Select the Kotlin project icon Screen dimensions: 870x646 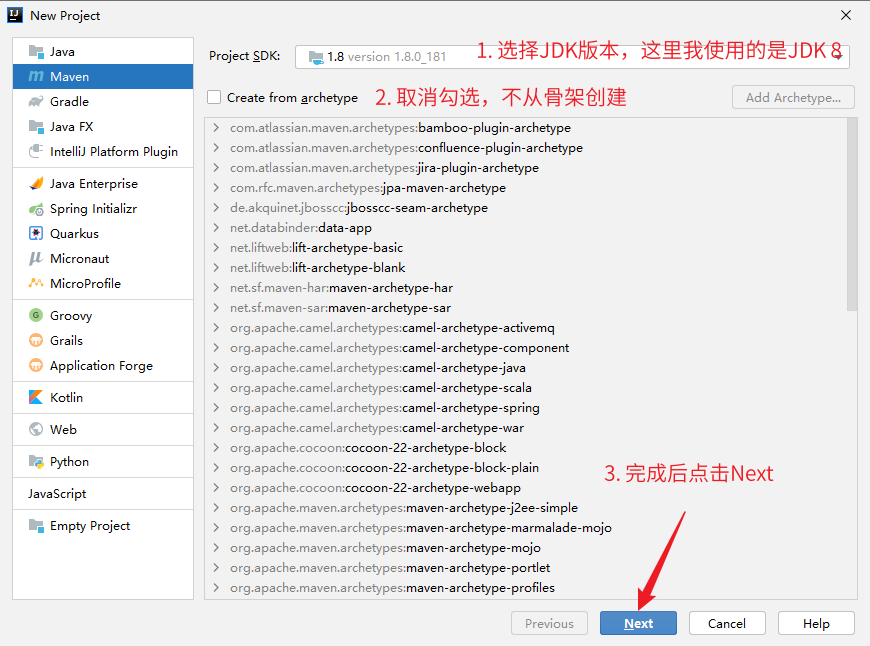tap(36, 398)
